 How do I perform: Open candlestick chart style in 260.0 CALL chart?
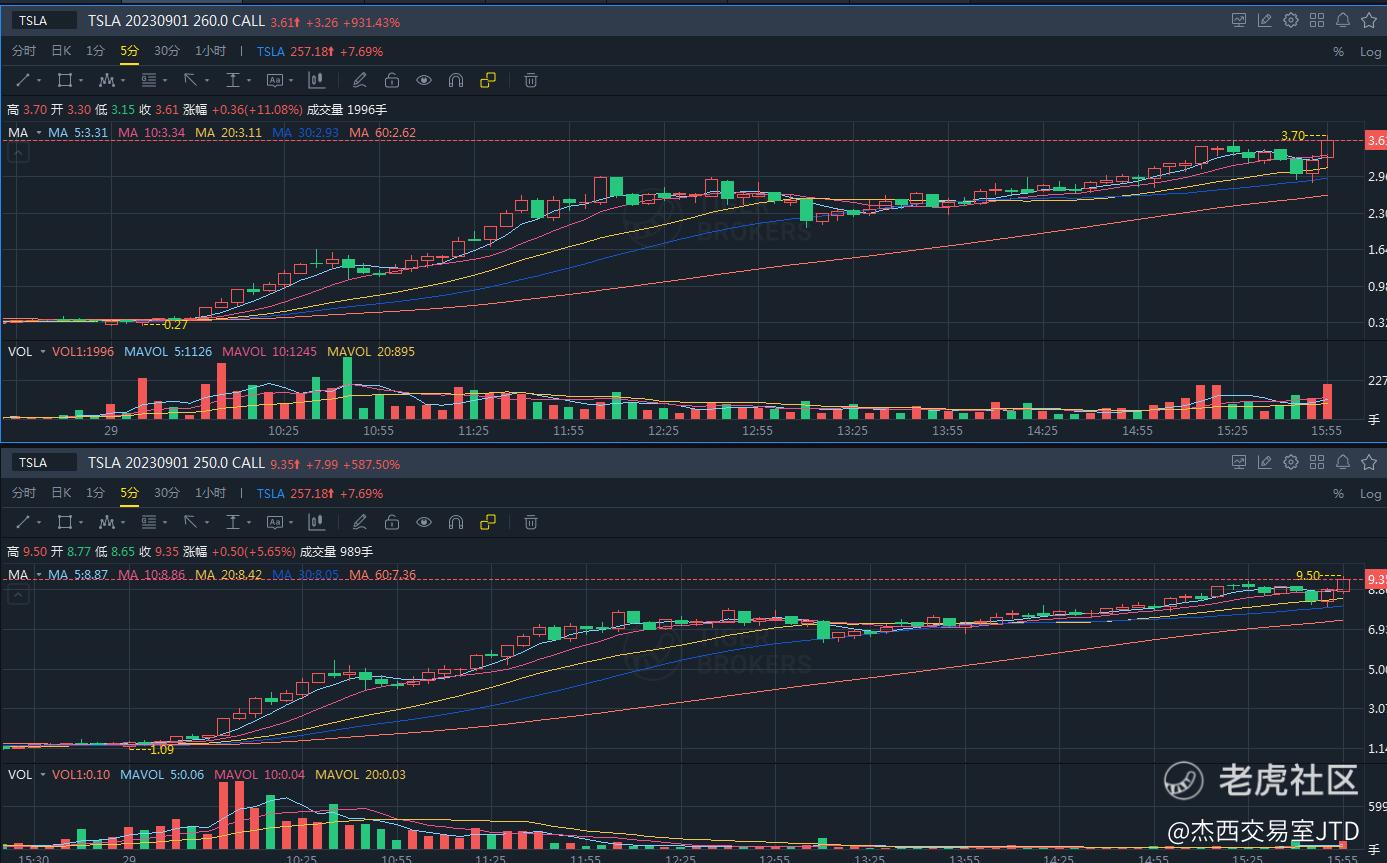click(317, 80)
